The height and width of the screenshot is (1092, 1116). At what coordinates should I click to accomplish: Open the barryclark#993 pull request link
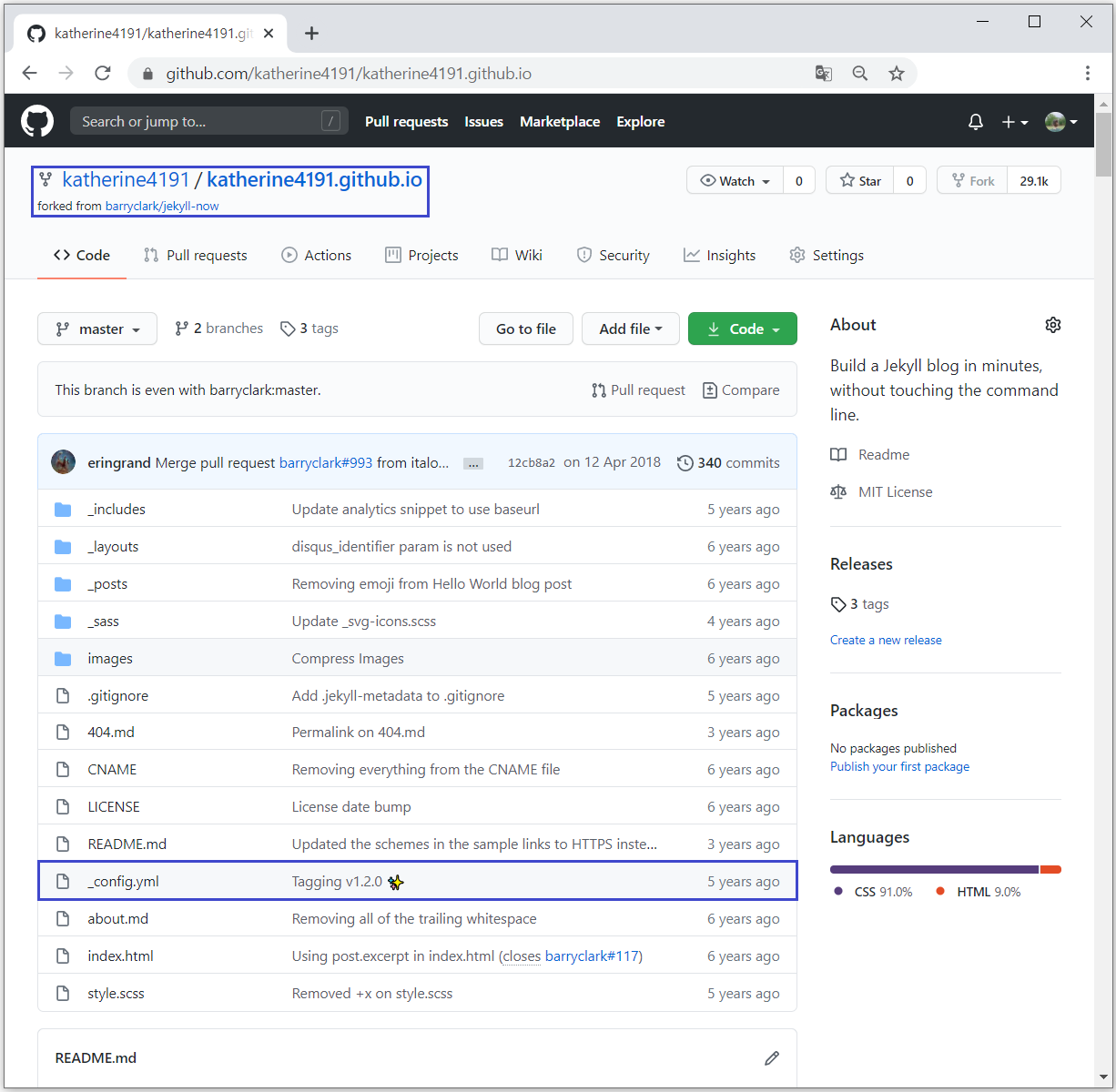[326, 462]
